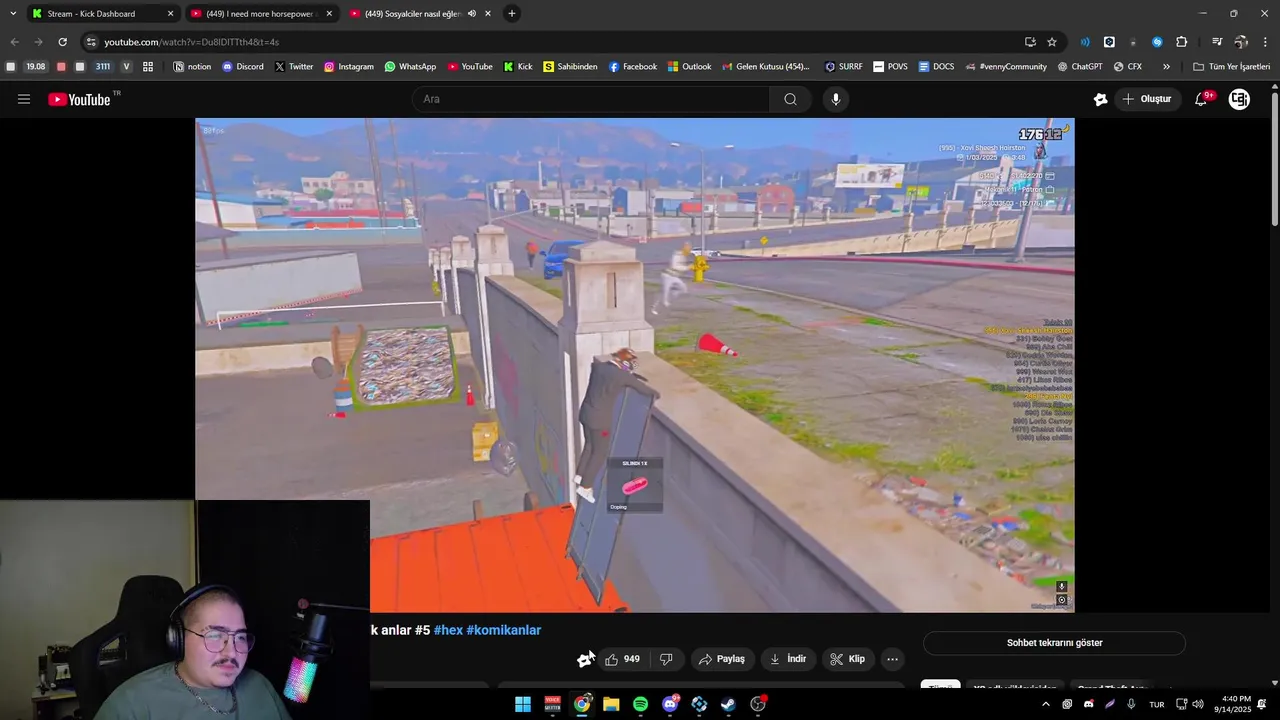Open the Outlook bookmark
The width and height of the screenshot is (1280, 720).
[x=690, y=67]
